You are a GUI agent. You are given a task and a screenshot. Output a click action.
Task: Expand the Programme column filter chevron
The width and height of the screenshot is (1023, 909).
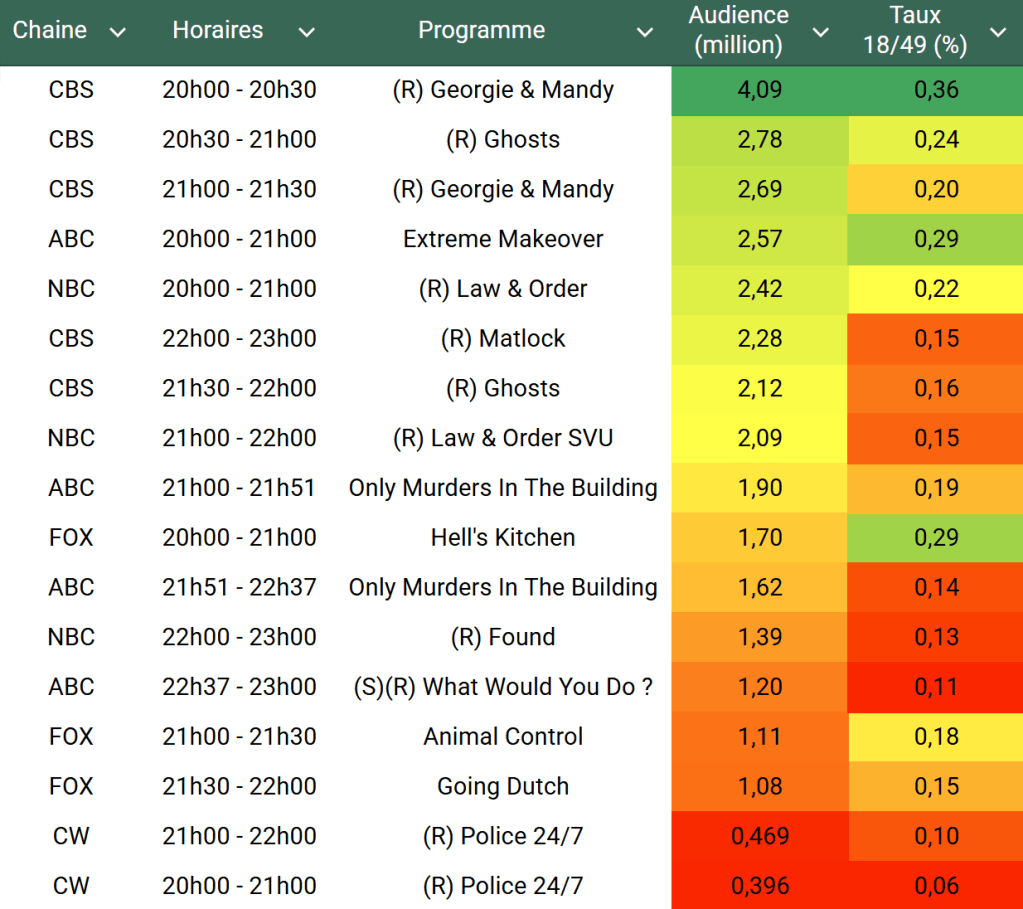(x=645, y=32)
